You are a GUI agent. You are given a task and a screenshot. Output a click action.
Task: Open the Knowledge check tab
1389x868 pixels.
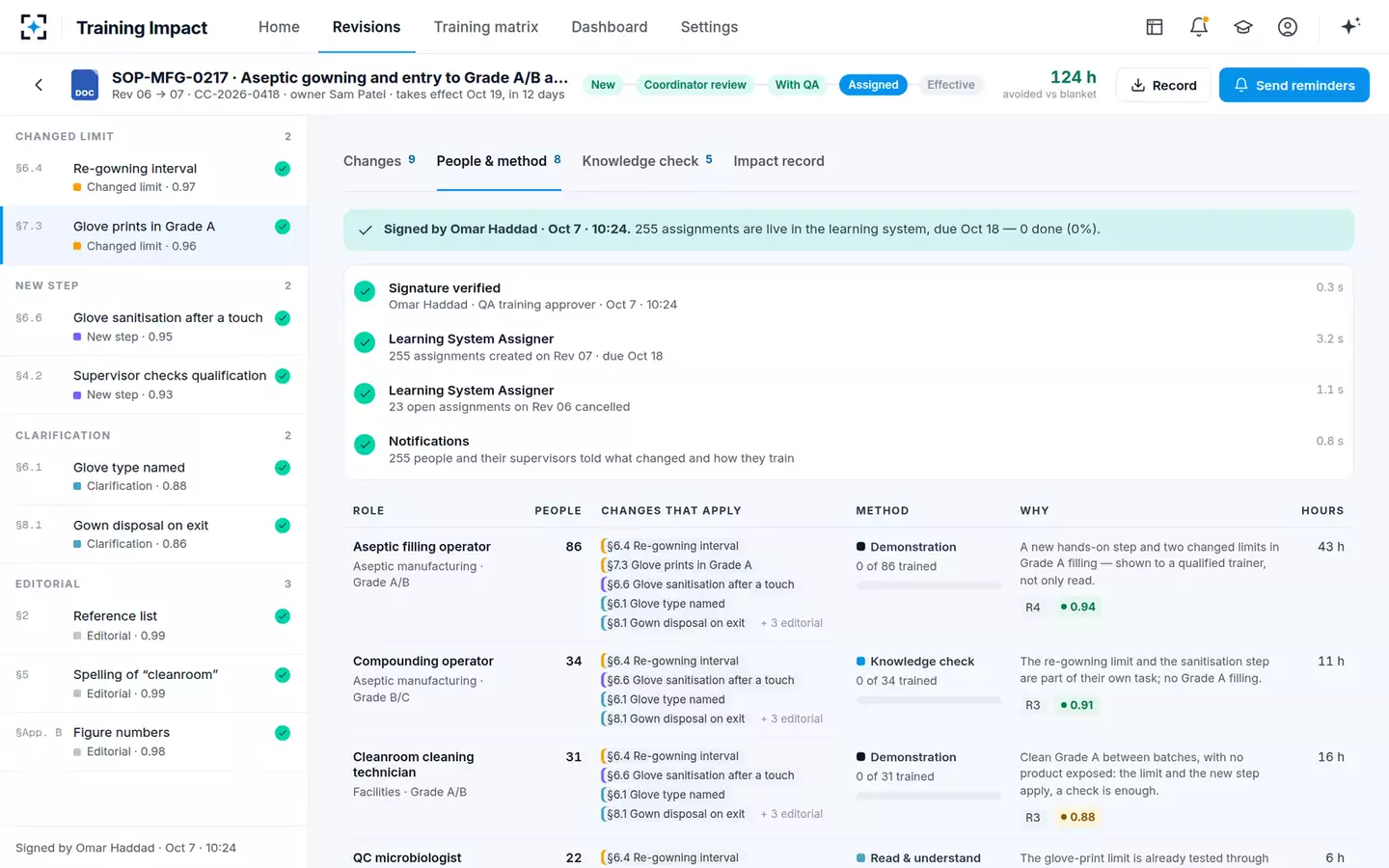647,161
